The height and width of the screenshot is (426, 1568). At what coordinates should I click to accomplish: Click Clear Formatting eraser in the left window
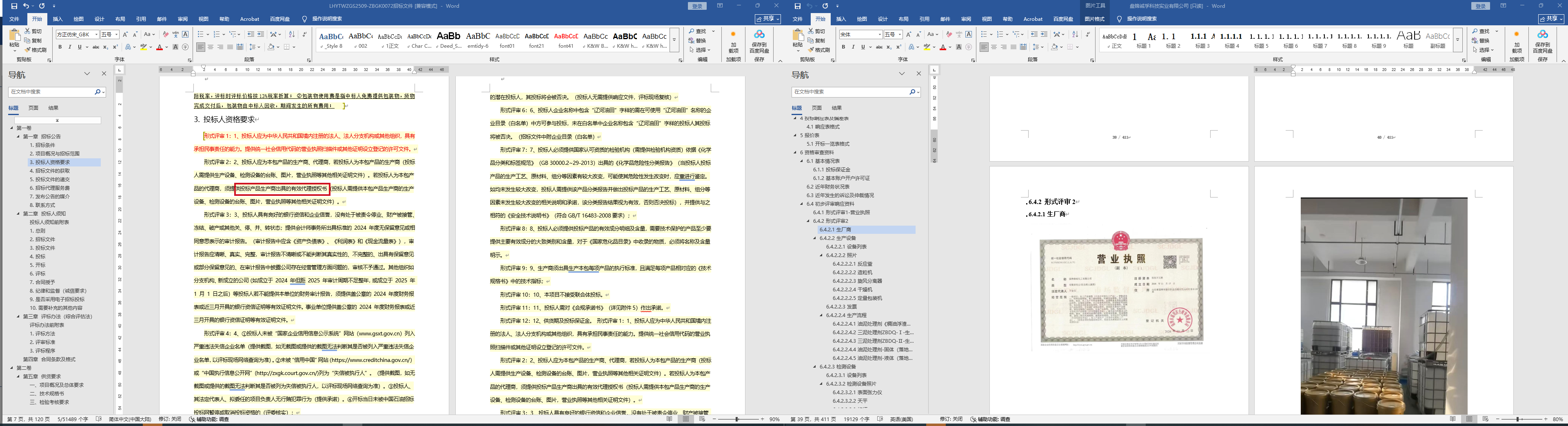166,35
